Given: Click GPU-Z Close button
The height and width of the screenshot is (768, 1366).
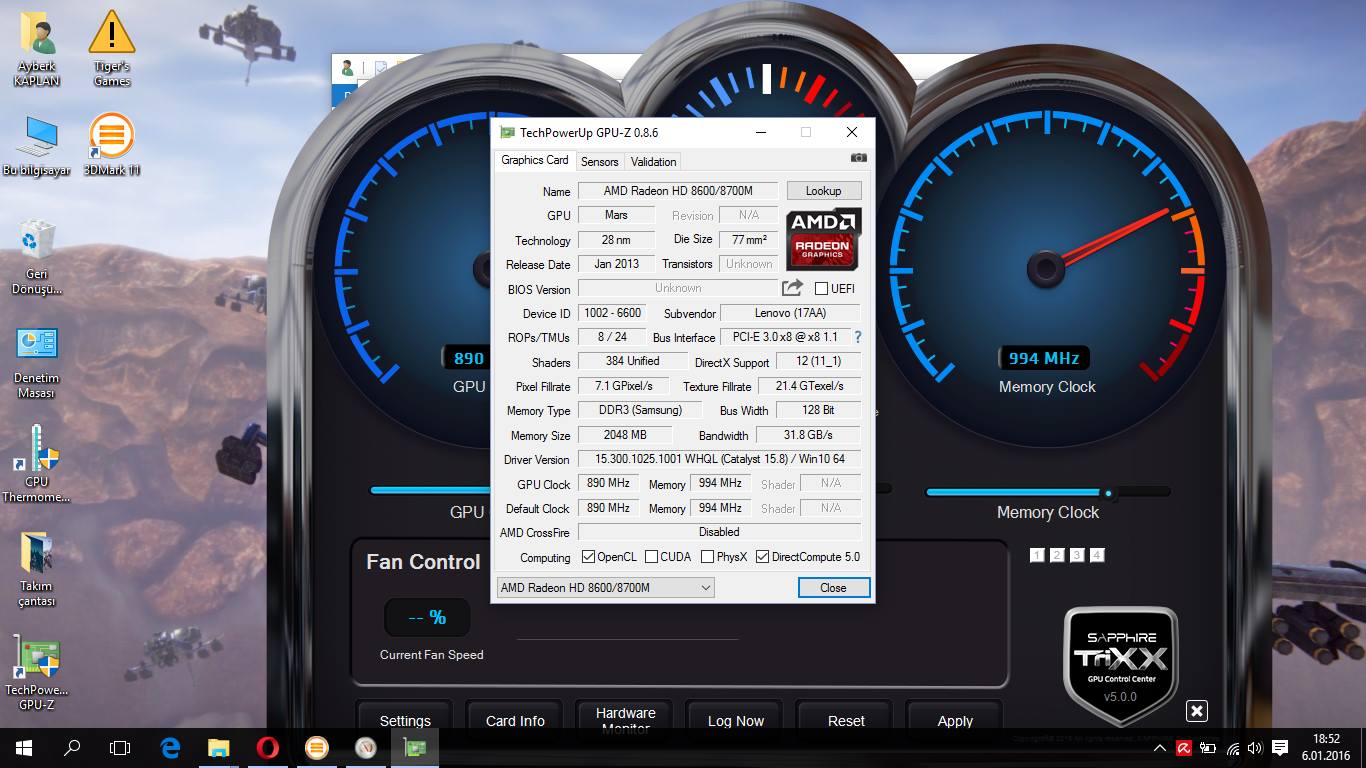Looking at the screenshot, I should tap(834, 588).
